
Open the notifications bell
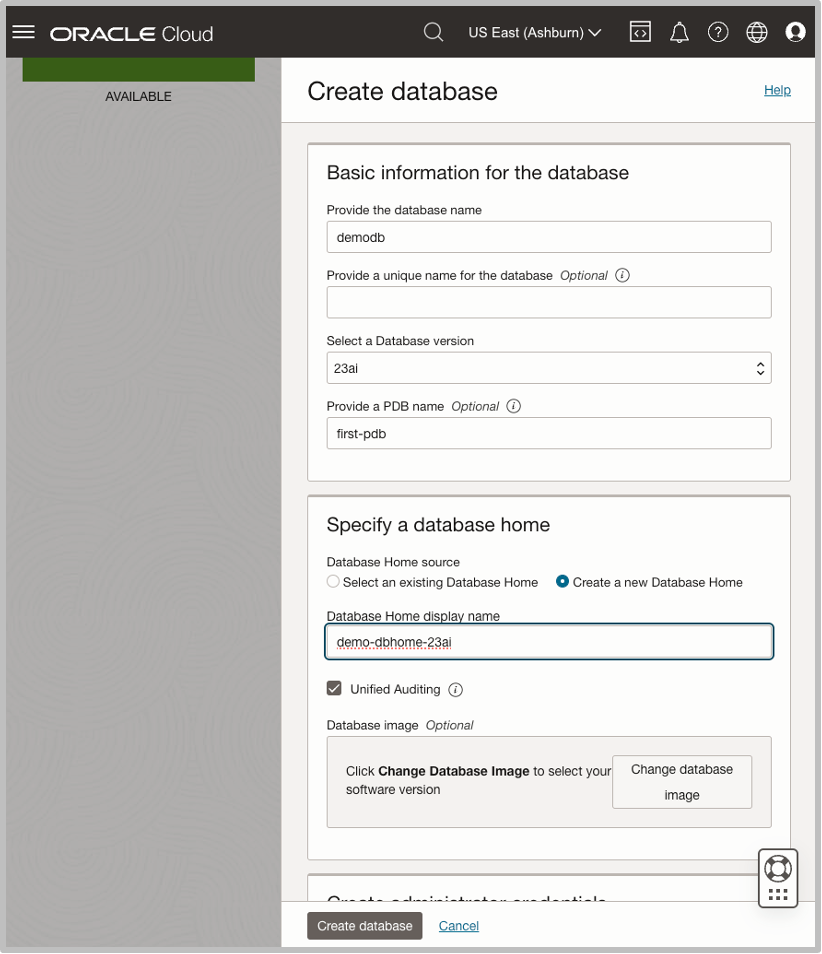679,31
